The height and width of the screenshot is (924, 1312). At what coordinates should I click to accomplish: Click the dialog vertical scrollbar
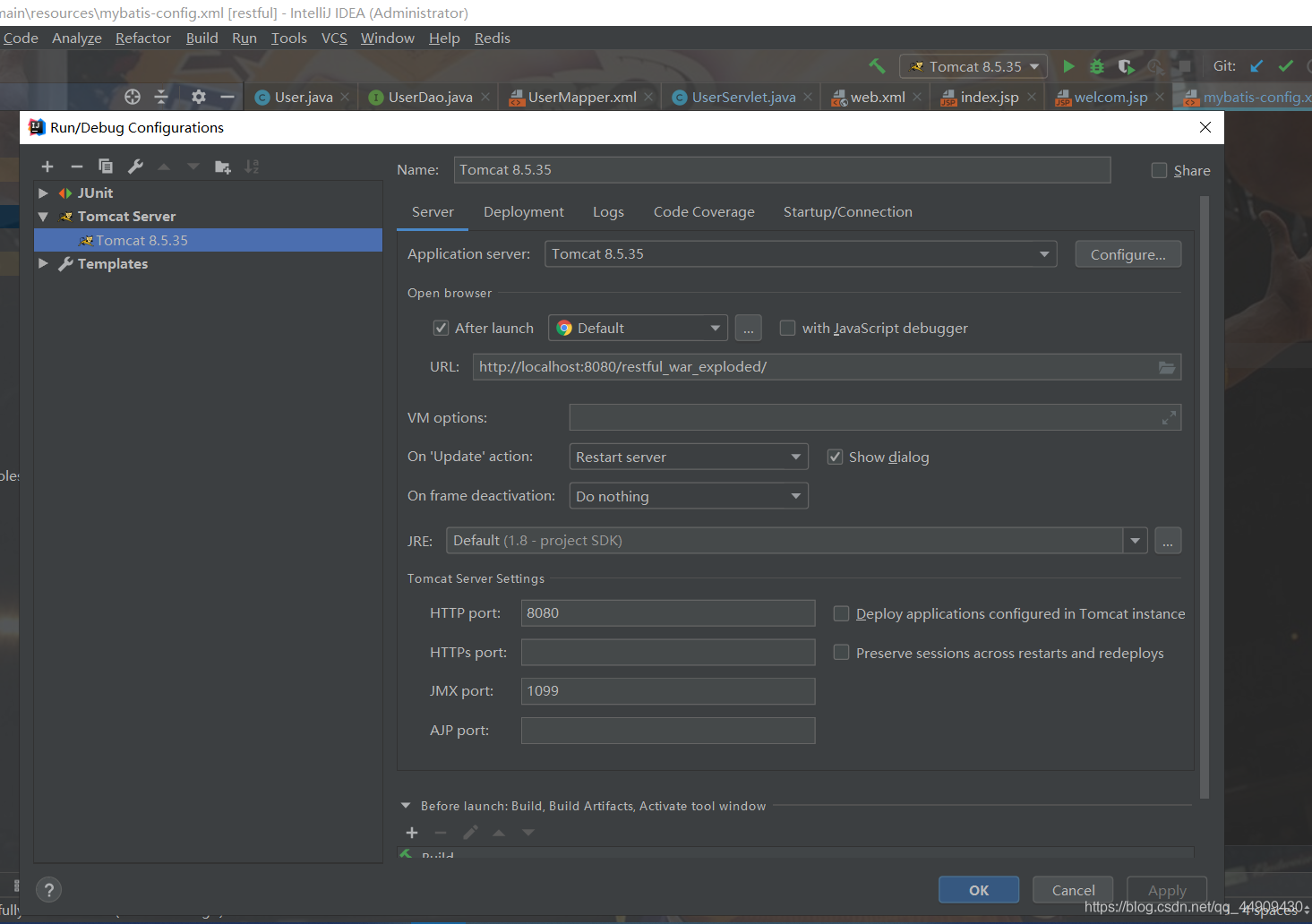1205,497
